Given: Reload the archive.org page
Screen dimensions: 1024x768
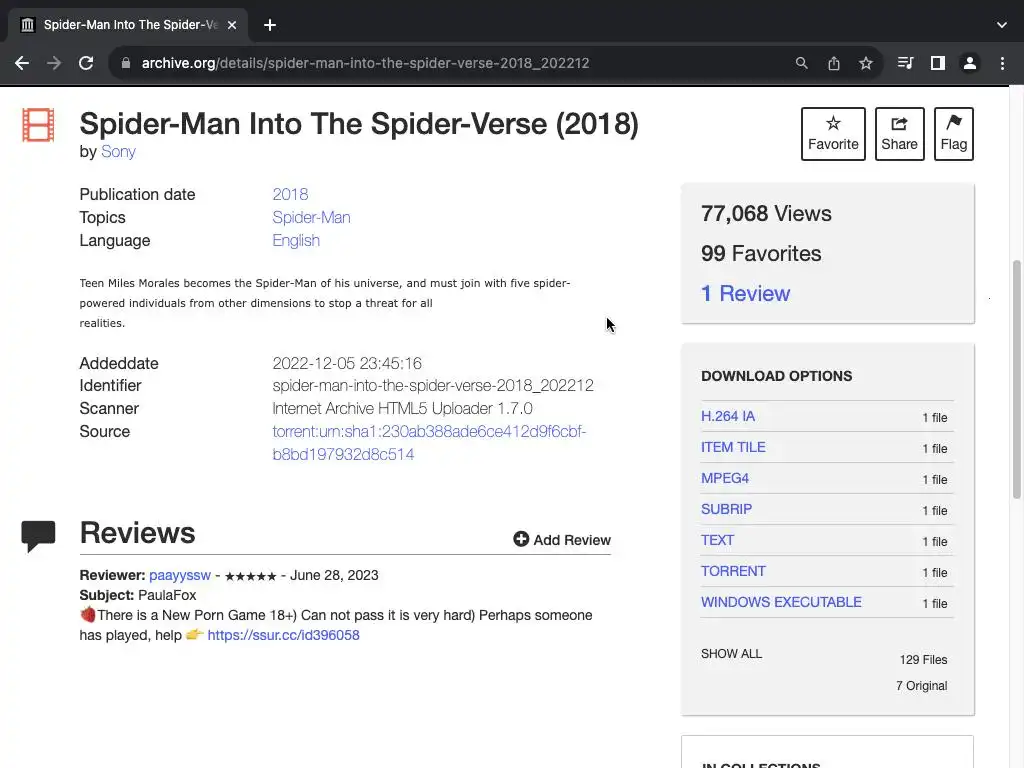Looking at the screenshot, I should coord(86,63).
